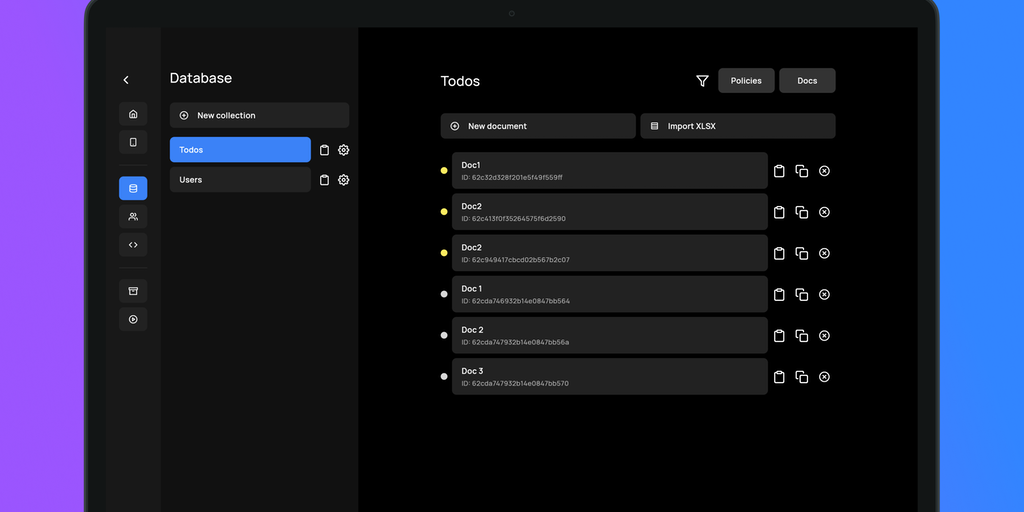Open settings gear for Todos collection

pyautogui.click(x=344, y=150)
